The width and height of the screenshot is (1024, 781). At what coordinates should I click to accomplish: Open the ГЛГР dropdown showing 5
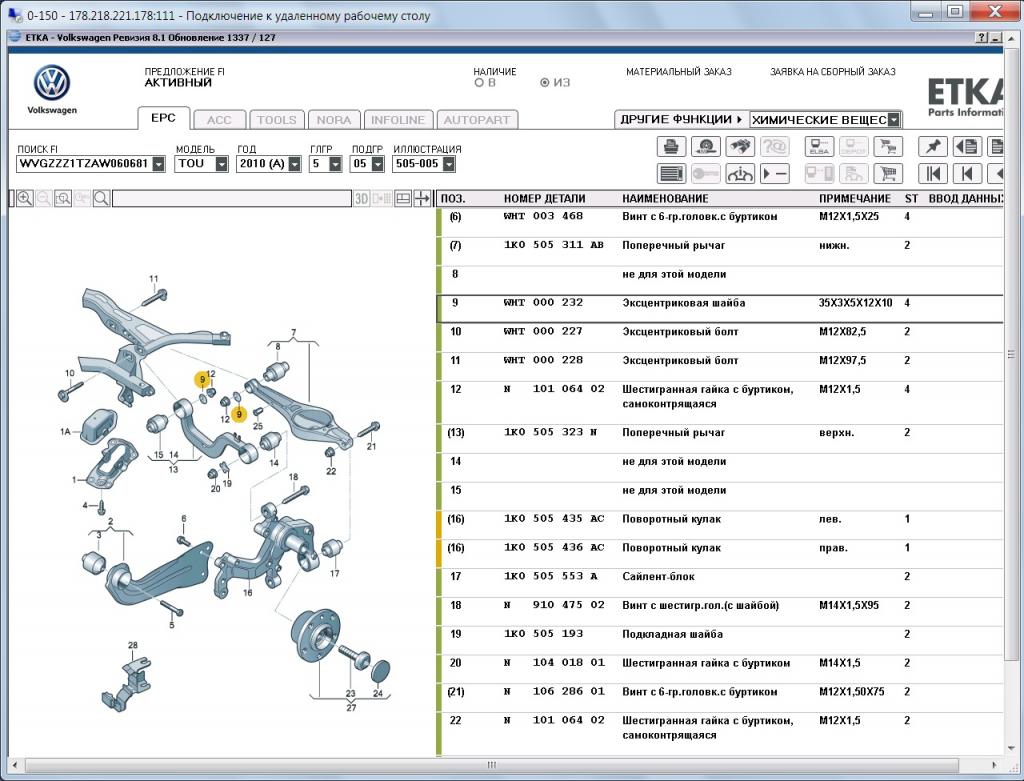[335, 164]
